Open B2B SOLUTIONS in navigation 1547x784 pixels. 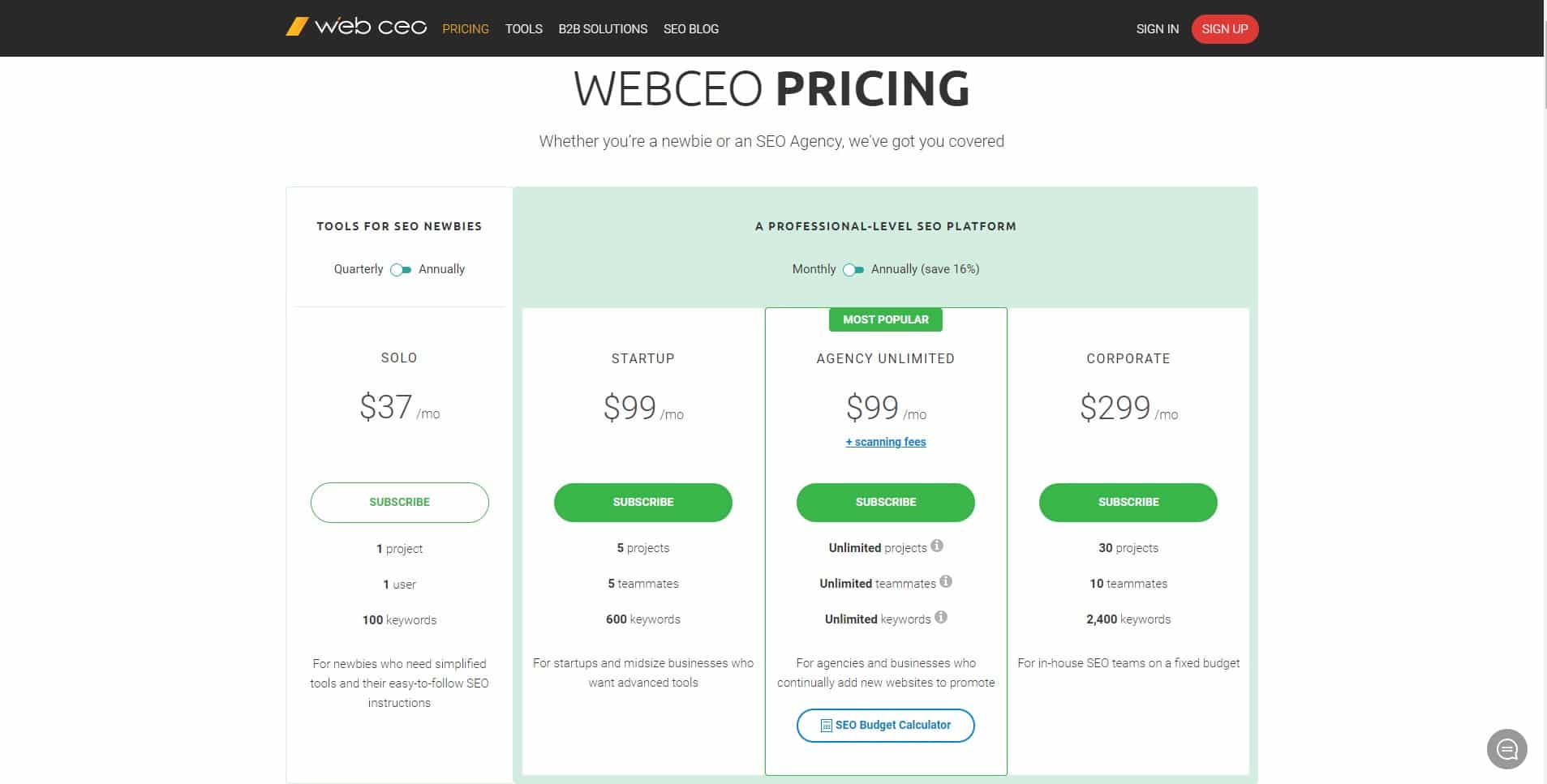pos(603,29)
